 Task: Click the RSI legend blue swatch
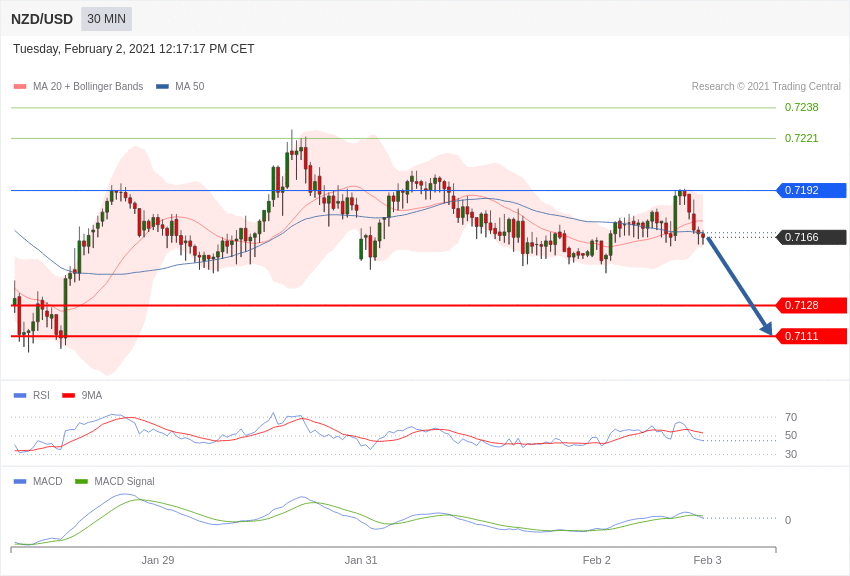tap(20, 396)
